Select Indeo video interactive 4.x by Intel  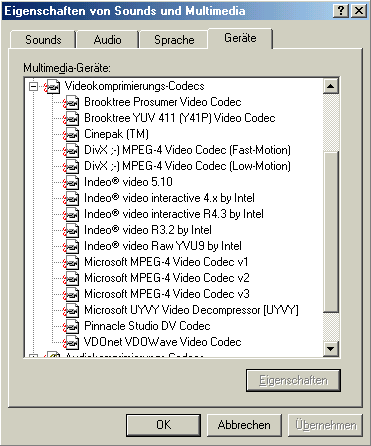click(169, 198)
